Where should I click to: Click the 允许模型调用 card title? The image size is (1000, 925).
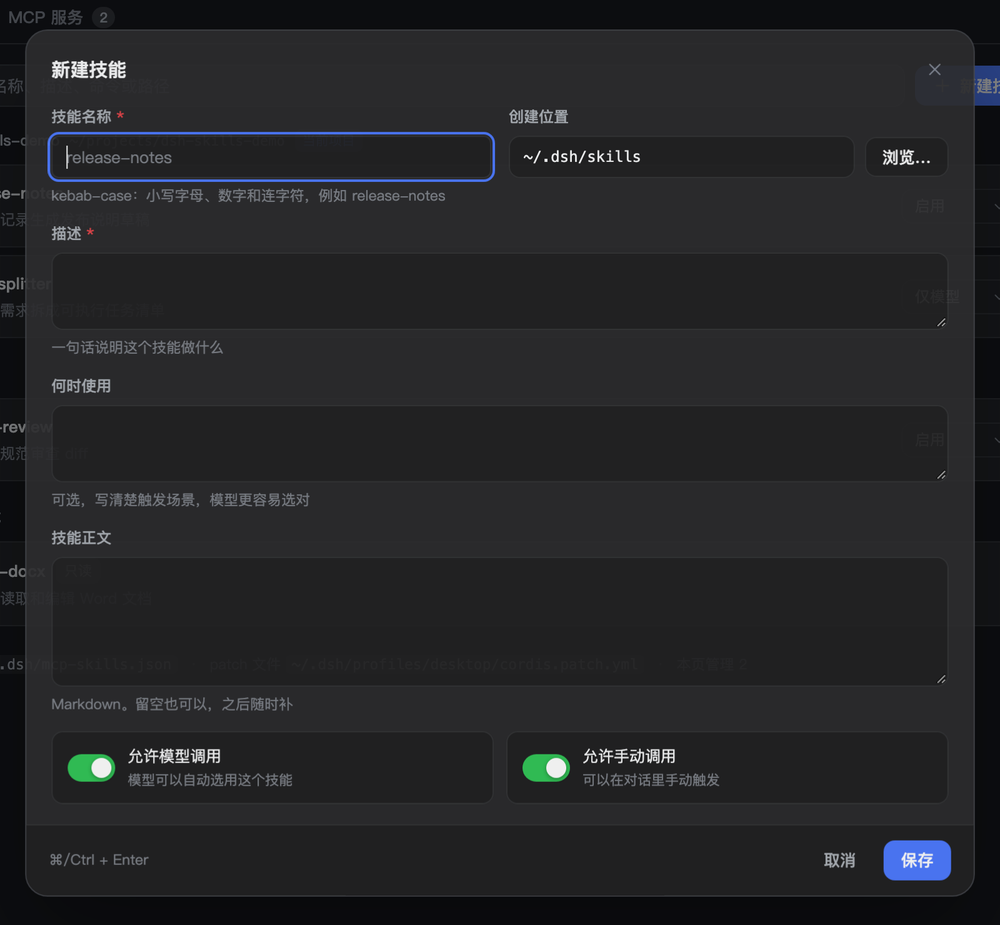(x=174, y=757)
